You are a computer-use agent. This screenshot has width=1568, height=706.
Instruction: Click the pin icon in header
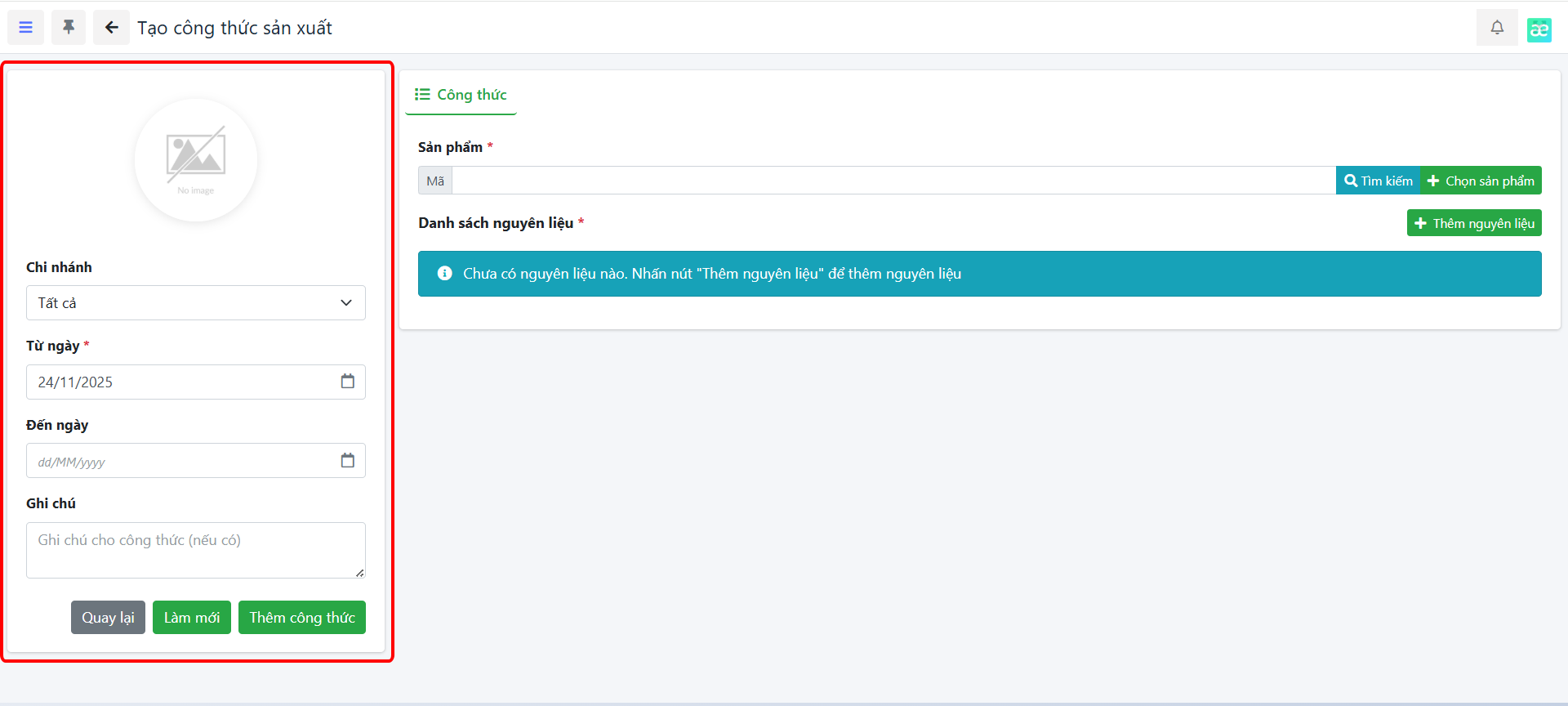pos(69,28)
